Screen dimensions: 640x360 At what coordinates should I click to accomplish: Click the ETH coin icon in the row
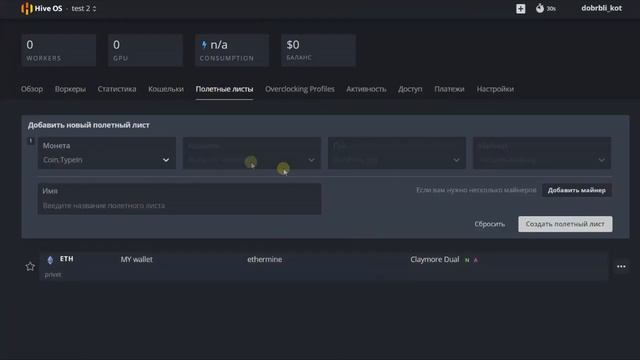point(50,260)
